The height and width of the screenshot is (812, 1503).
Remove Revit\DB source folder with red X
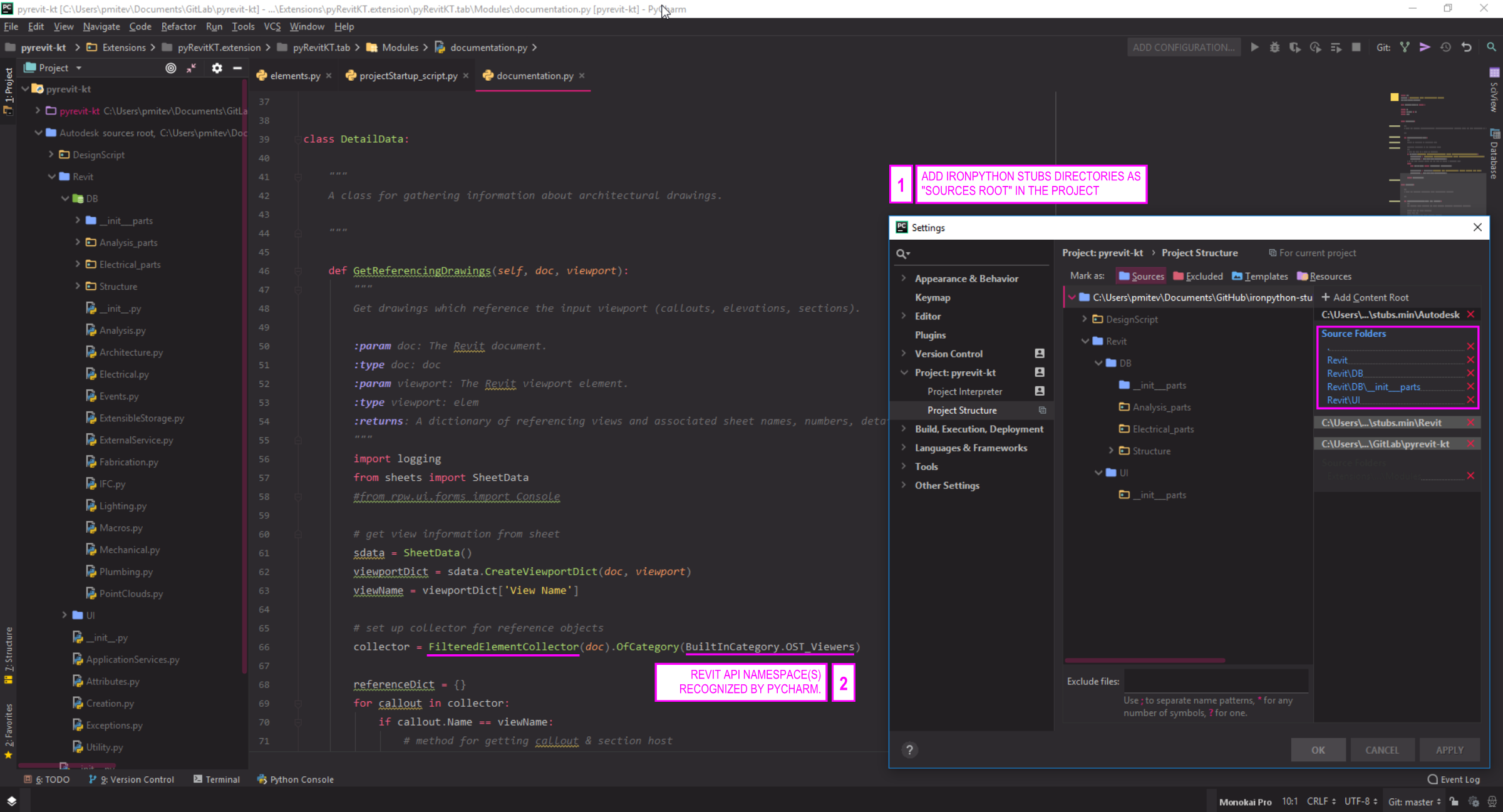point(1470,373)
